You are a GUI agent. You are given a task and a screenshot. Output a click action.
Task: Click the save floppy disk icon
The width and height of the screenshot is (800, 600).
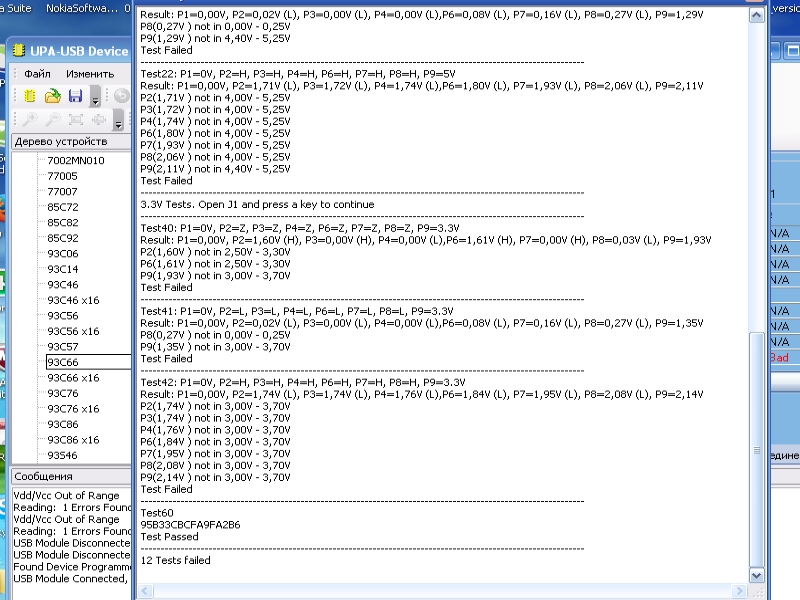75,96
